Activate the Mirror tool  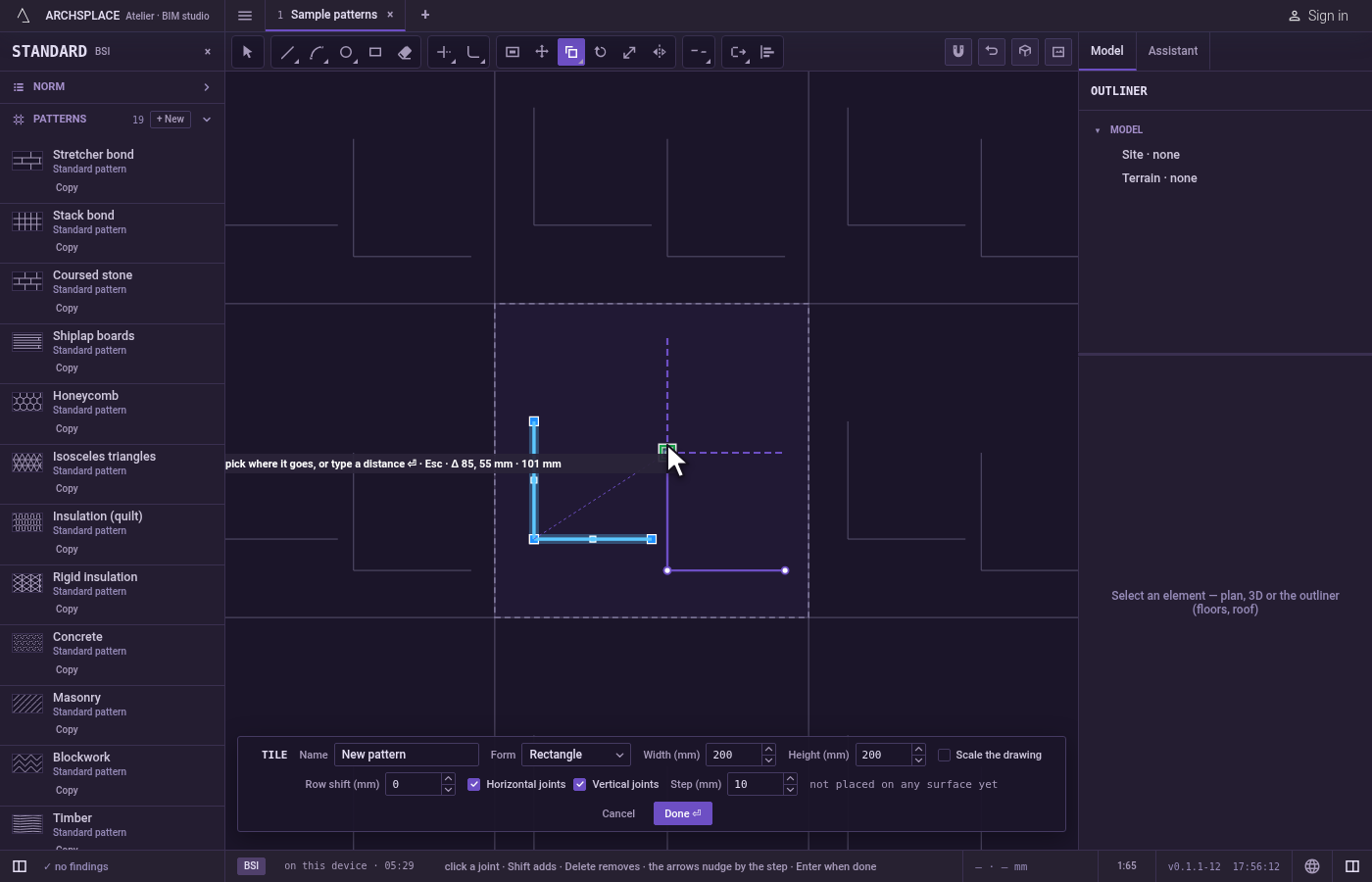(660, 52)
